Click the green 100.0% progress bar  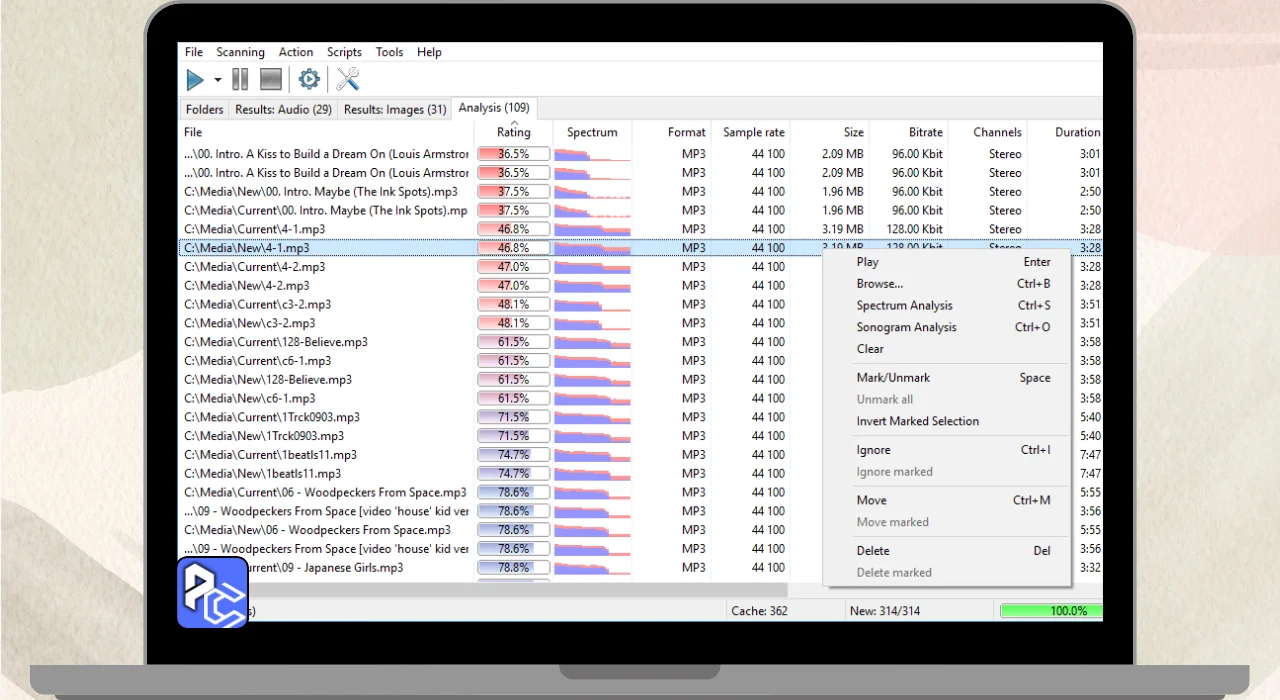pos(1050,611)
